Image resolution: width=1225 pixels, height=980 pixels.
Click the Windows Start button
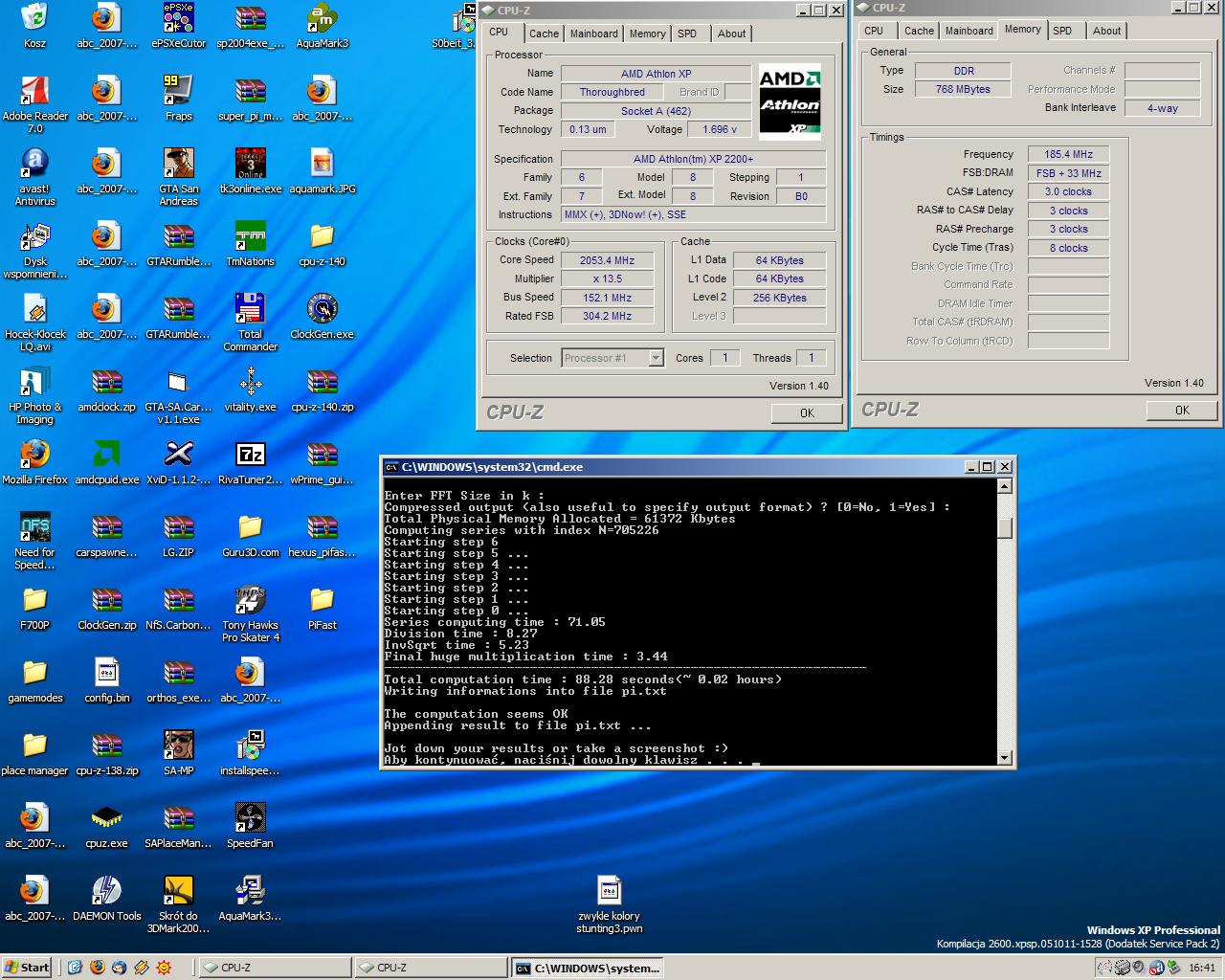tap(27, 968)
